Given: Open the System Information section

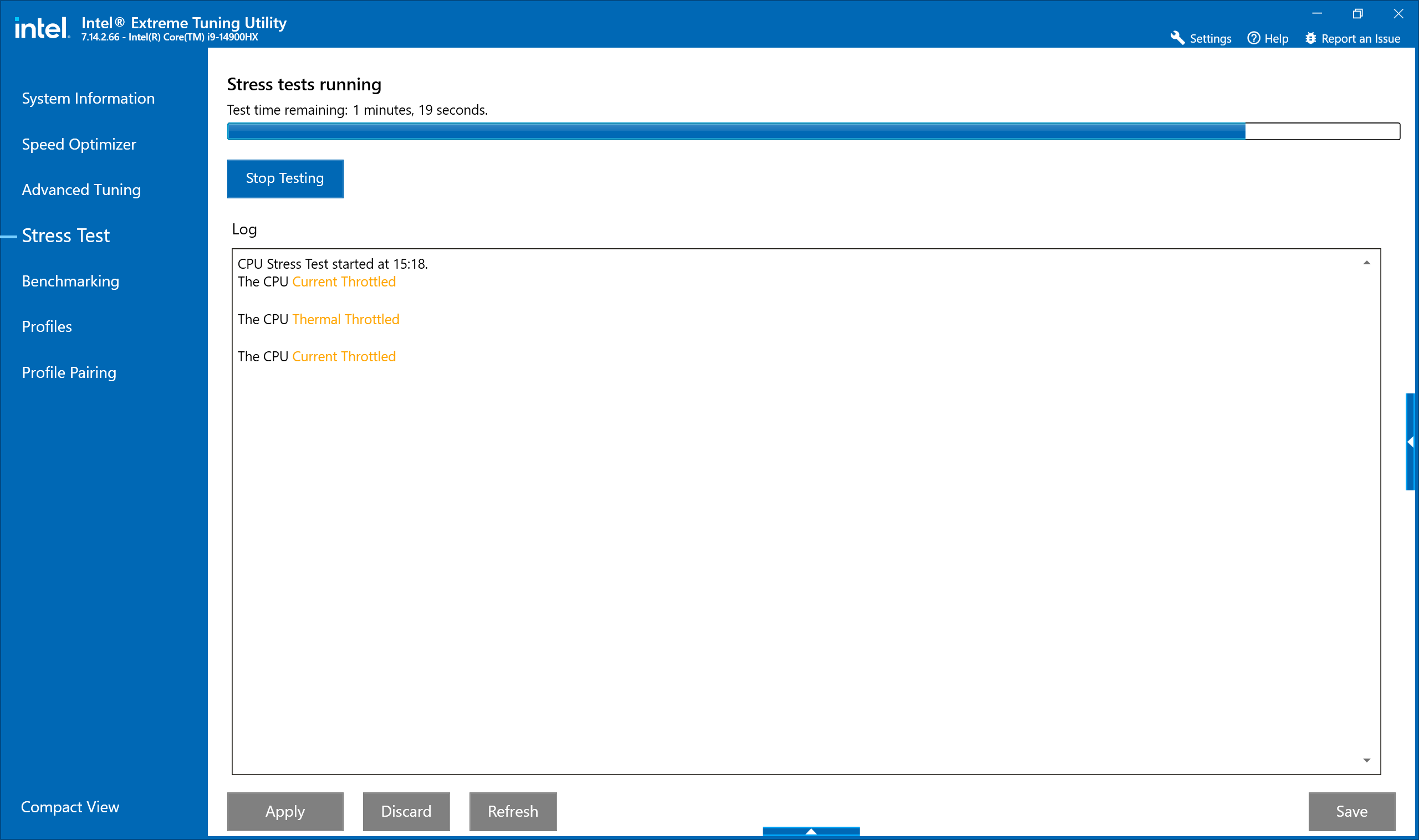Looking at the screenshot, I should coord(88,99).
